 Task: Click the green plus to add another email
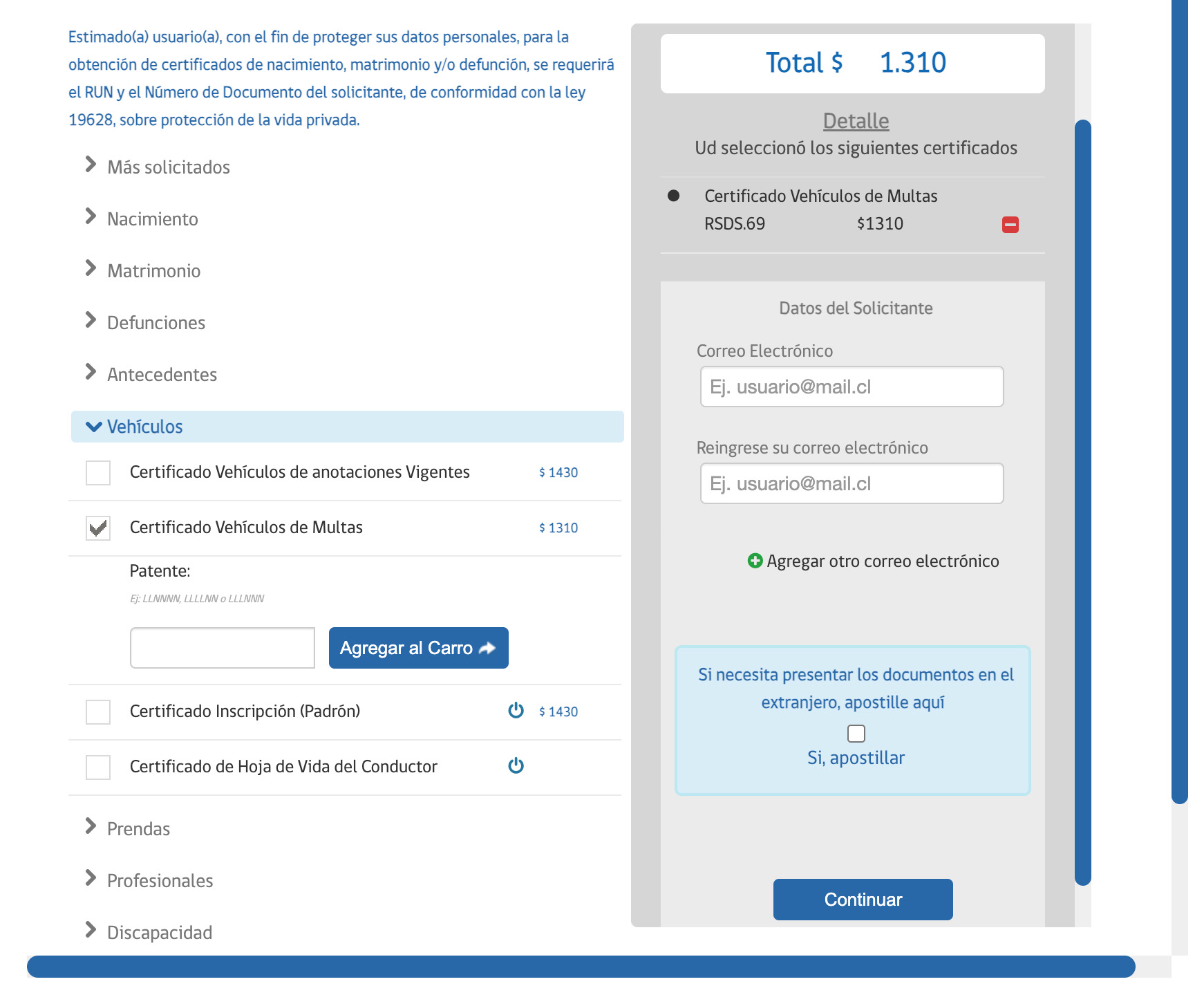pos(755,561)
